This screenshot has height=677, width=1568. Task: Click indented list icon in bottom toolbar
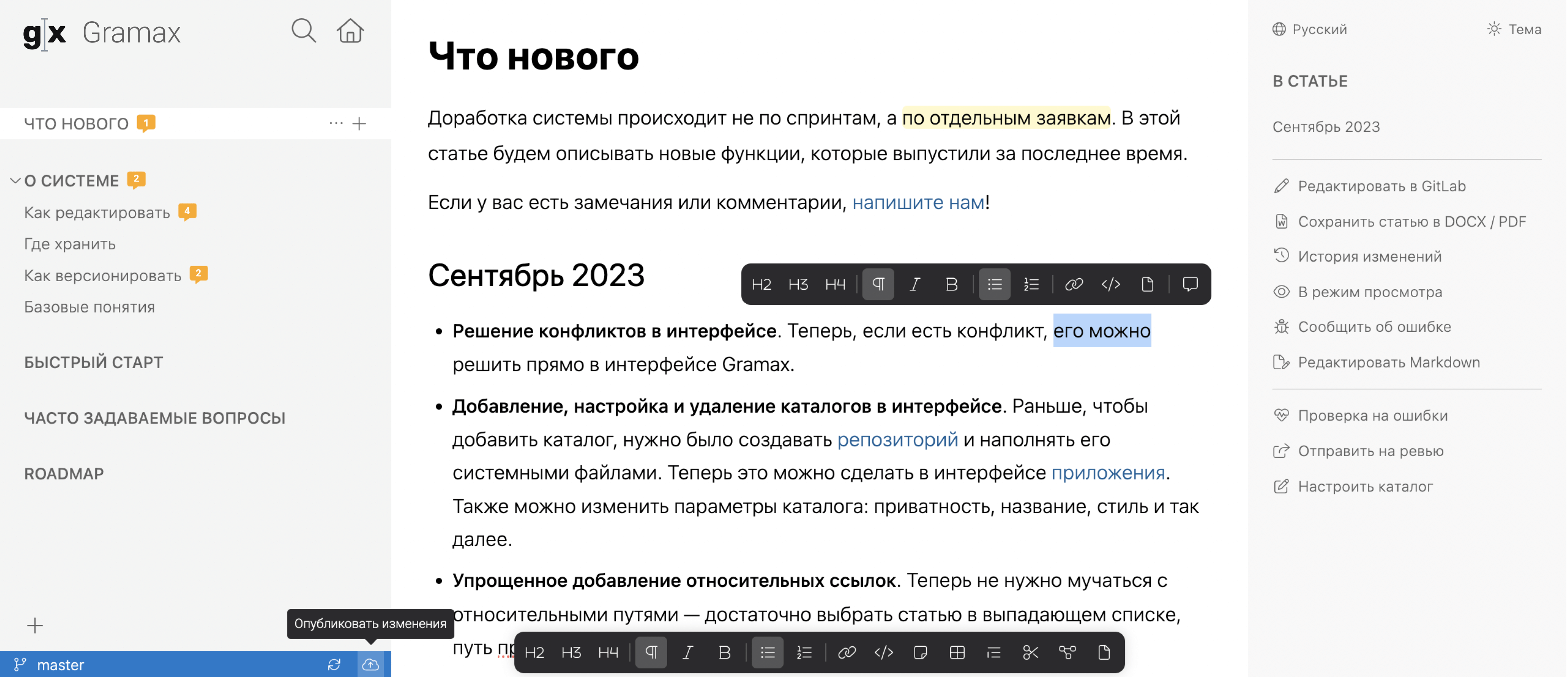point(993,653)
